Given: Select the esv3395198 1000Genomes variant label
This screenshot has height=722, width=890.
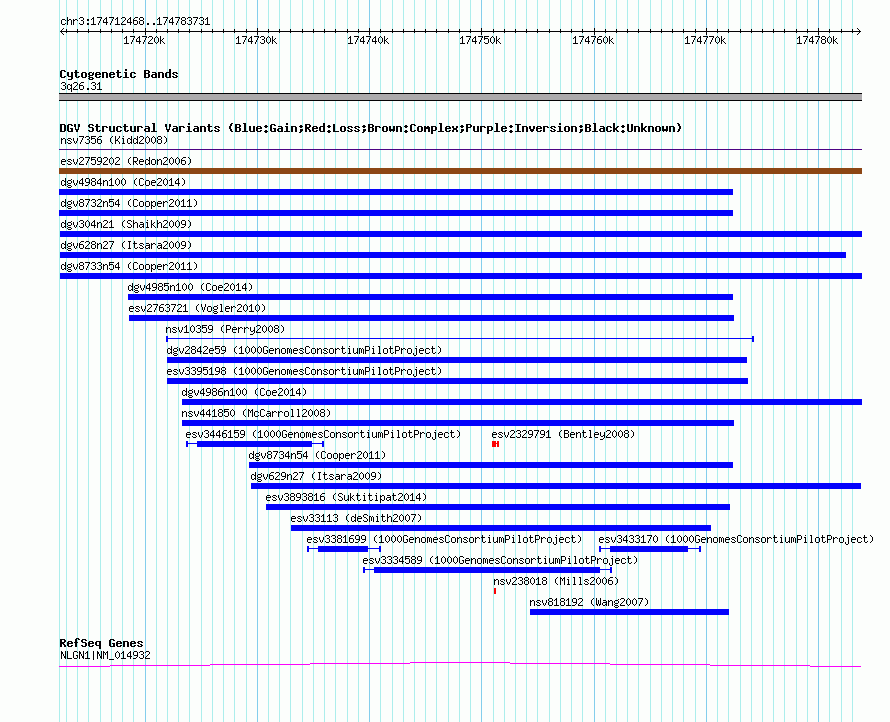Looking at the screenshot, I should pyautogui.click(x=304, y=371).
